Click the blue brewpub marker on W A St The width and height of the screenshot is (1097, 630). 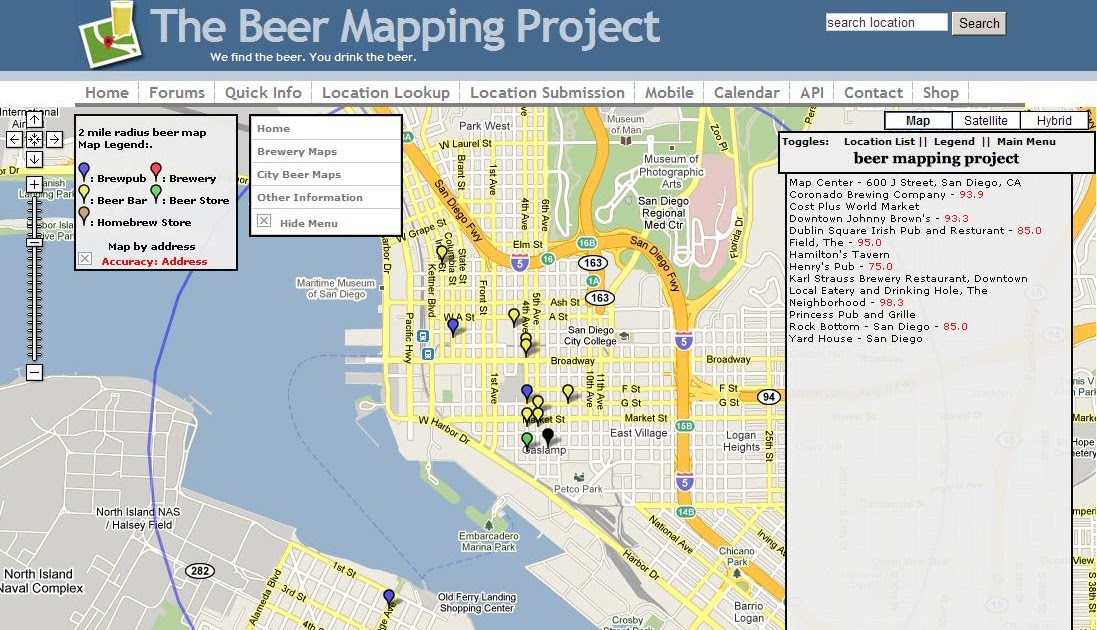(x=453, y=326)
